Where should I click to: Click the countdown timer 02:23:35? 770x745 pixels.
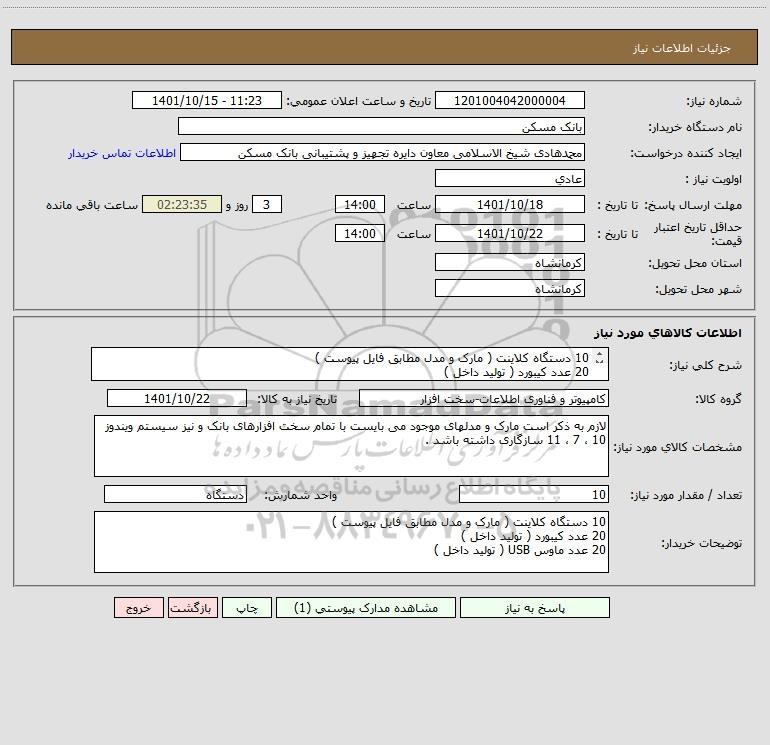[182, 204]
